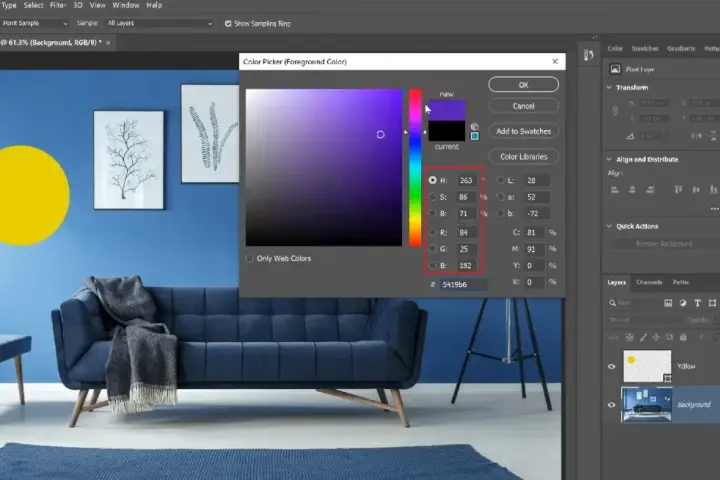
Task: Collapse the Align and Distribute section
Action: [x=609, y=159]
